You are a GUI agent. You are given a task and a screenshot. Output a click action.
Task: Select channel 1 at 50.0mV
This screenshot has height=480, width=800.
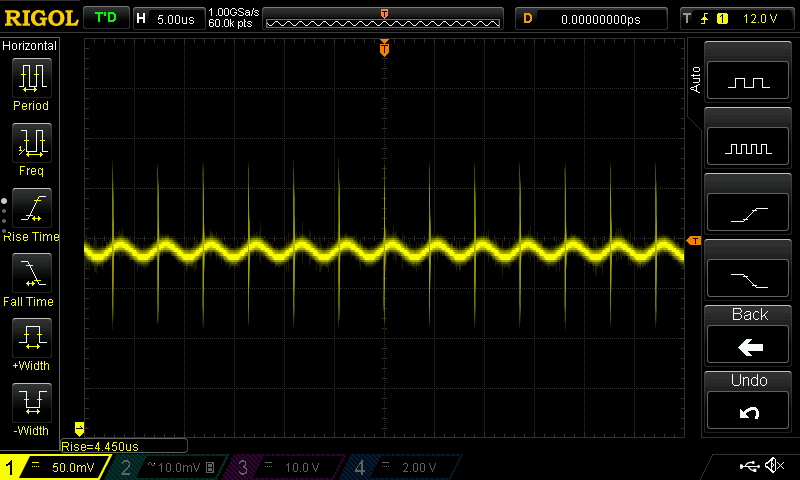[55, 467]
